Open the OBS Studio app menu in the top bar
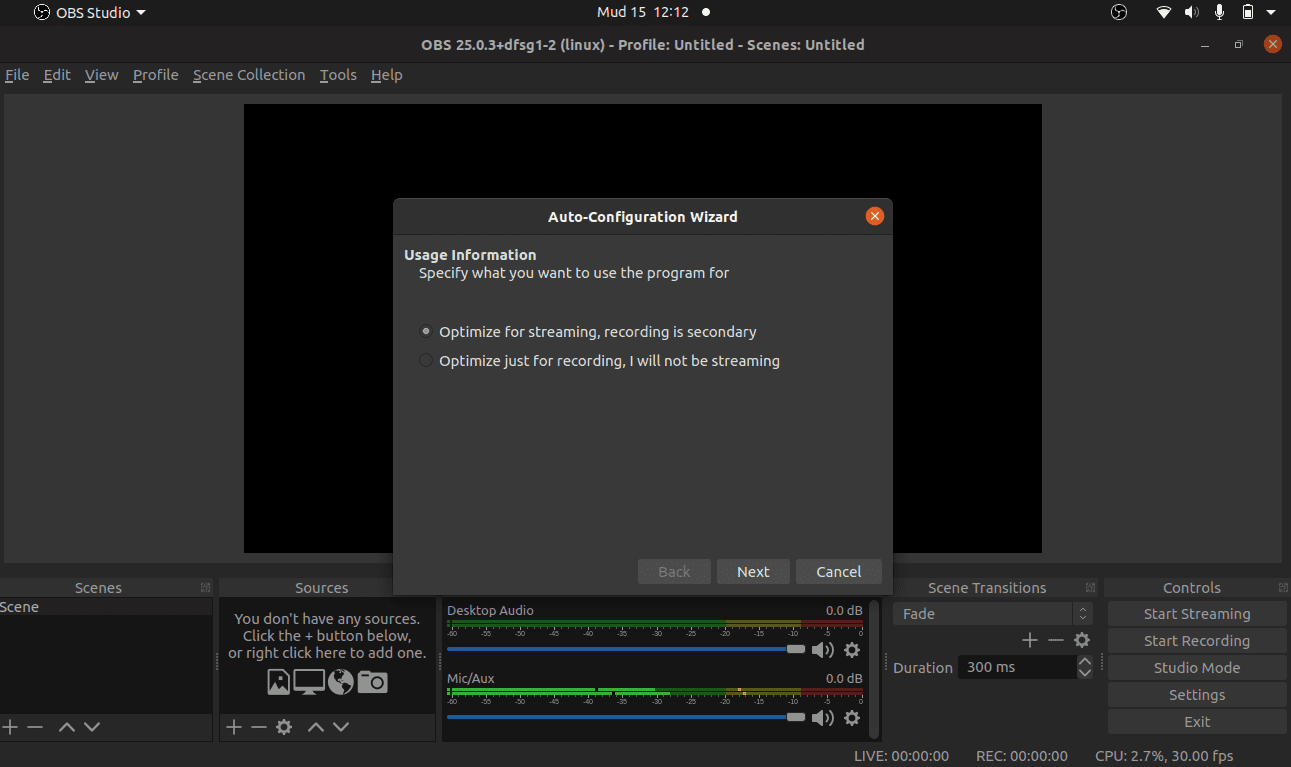 pos(90,12)
